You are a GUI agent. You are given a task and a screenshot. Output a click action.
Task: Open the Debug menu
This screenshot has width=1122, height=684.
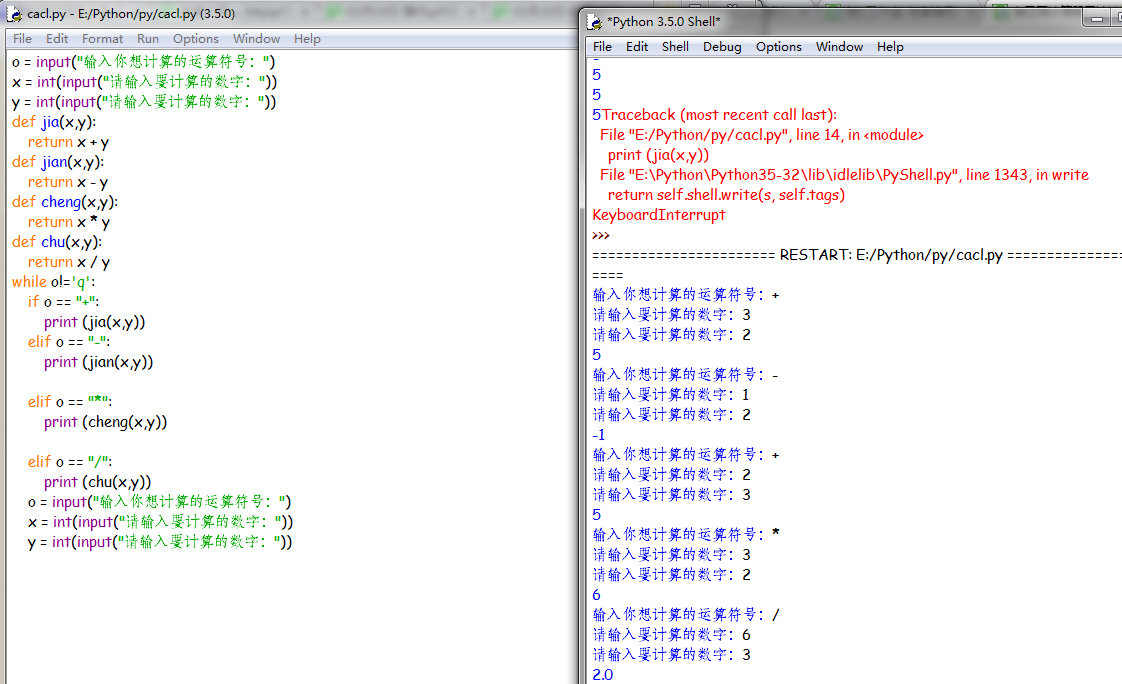(722, 47)
